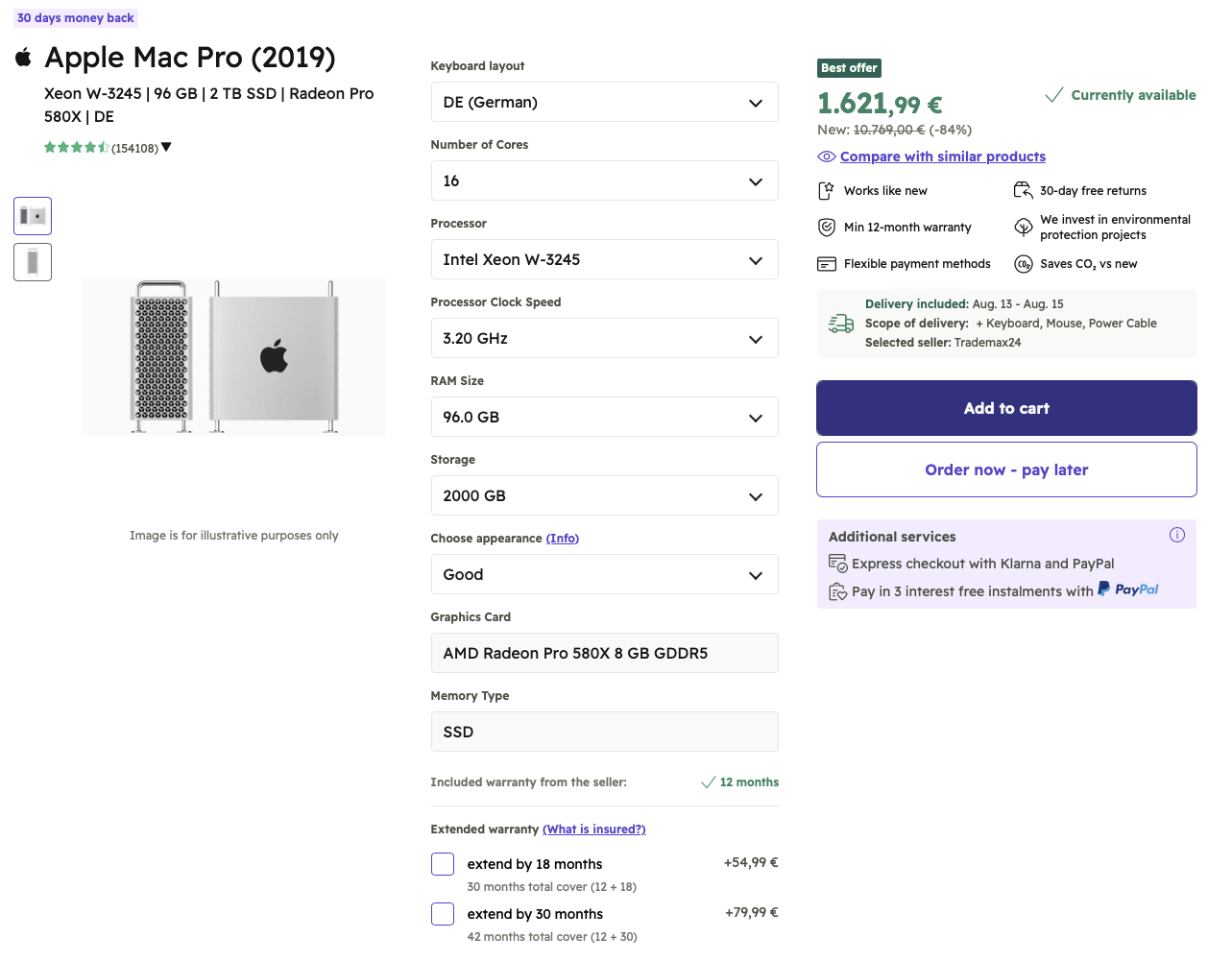Click the eye icon beside Compare link
Screen dimensions: 1232x962
click(x=826, y=156)
